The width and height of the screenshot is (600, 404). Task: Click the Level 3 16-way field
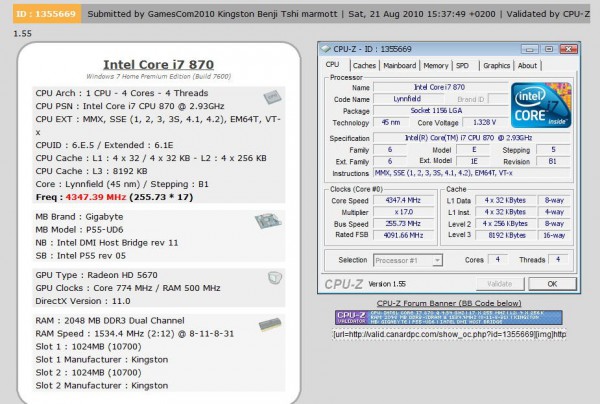554,235
